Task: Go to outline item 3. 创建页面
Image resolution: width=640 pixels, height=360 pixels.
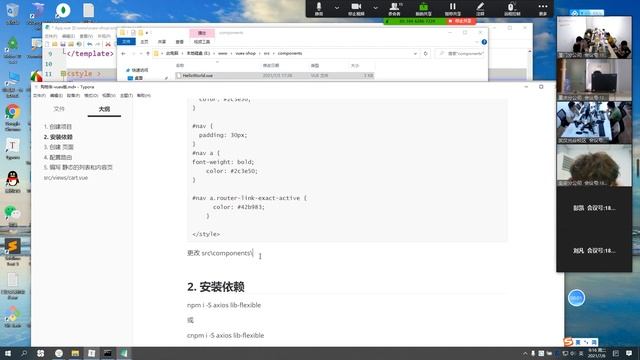Action: [x=58, y=147]
